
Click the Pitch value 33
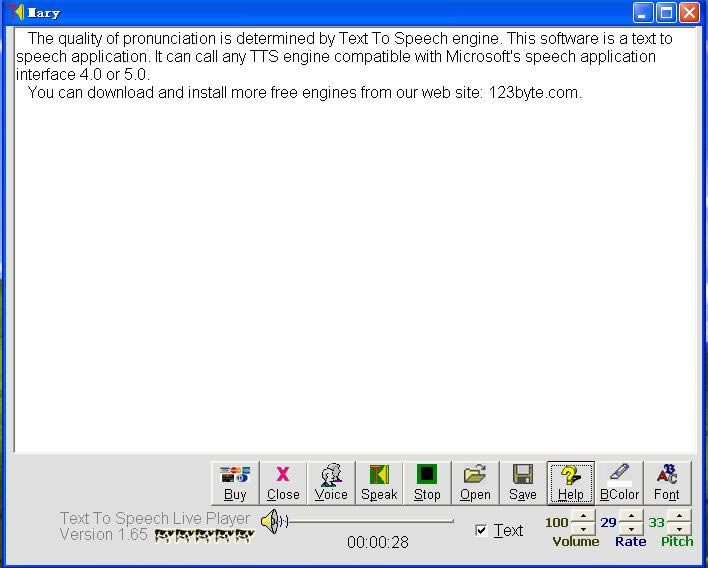656,522
